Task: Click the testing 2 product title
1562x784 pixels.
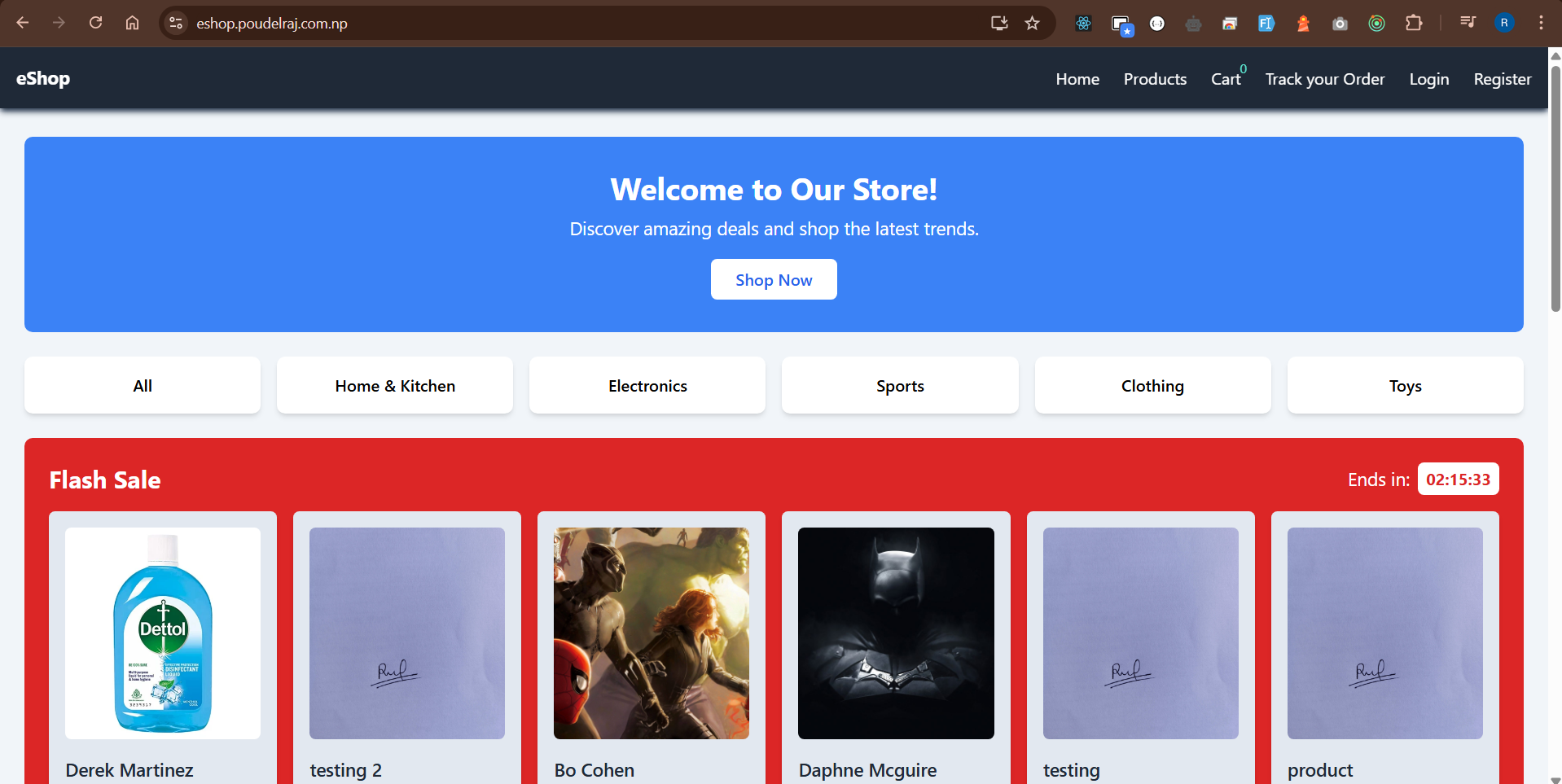Action: (x=345, y=770)
